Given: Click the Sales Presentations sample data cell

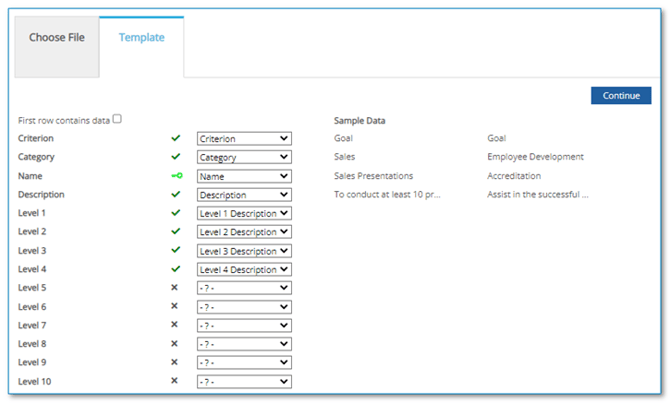Looking at the screenshot, I should [373, 176].
